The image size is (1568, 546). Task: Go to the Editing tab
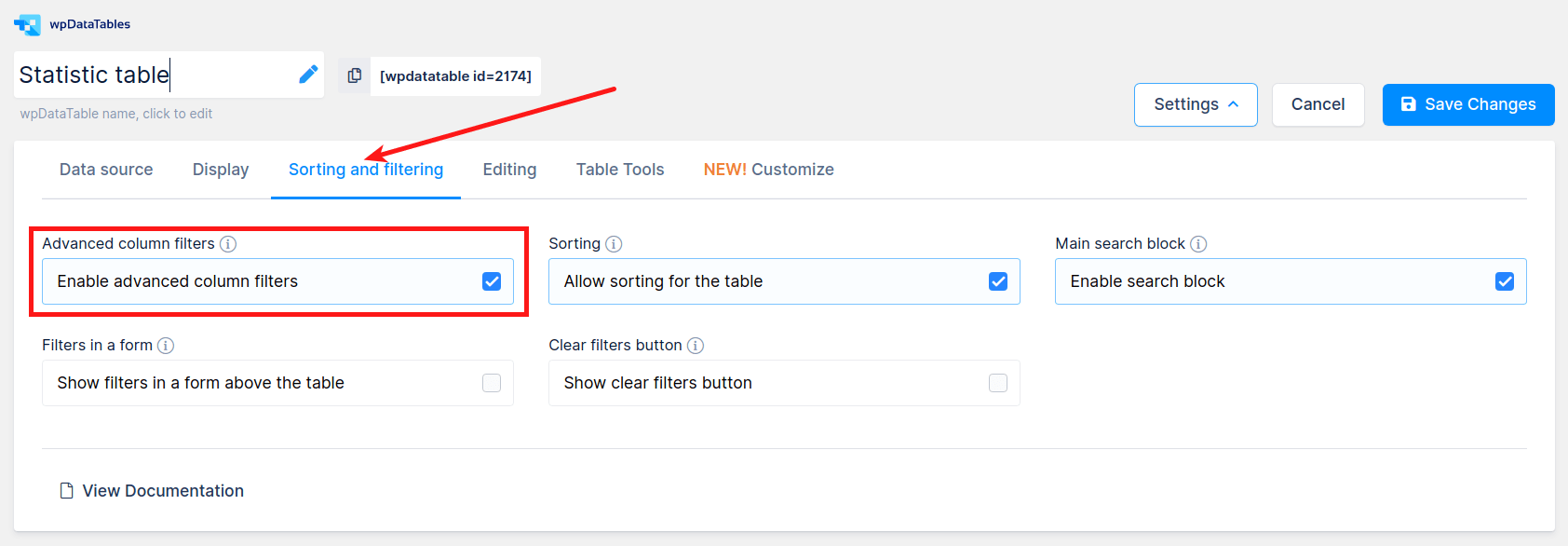point(509,170)
